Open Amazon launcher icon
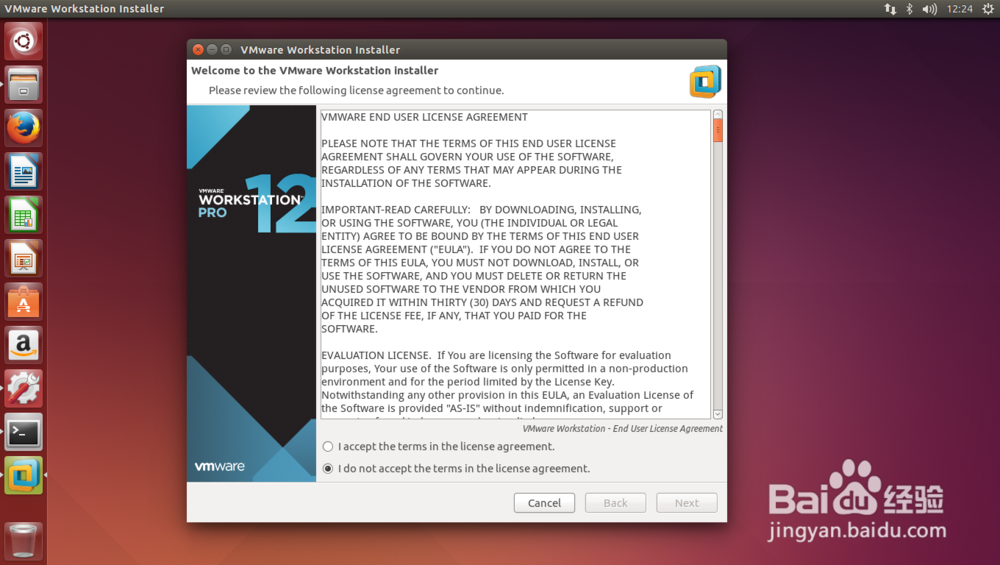Screen dimensions: 1000x565 click(24, 345)
